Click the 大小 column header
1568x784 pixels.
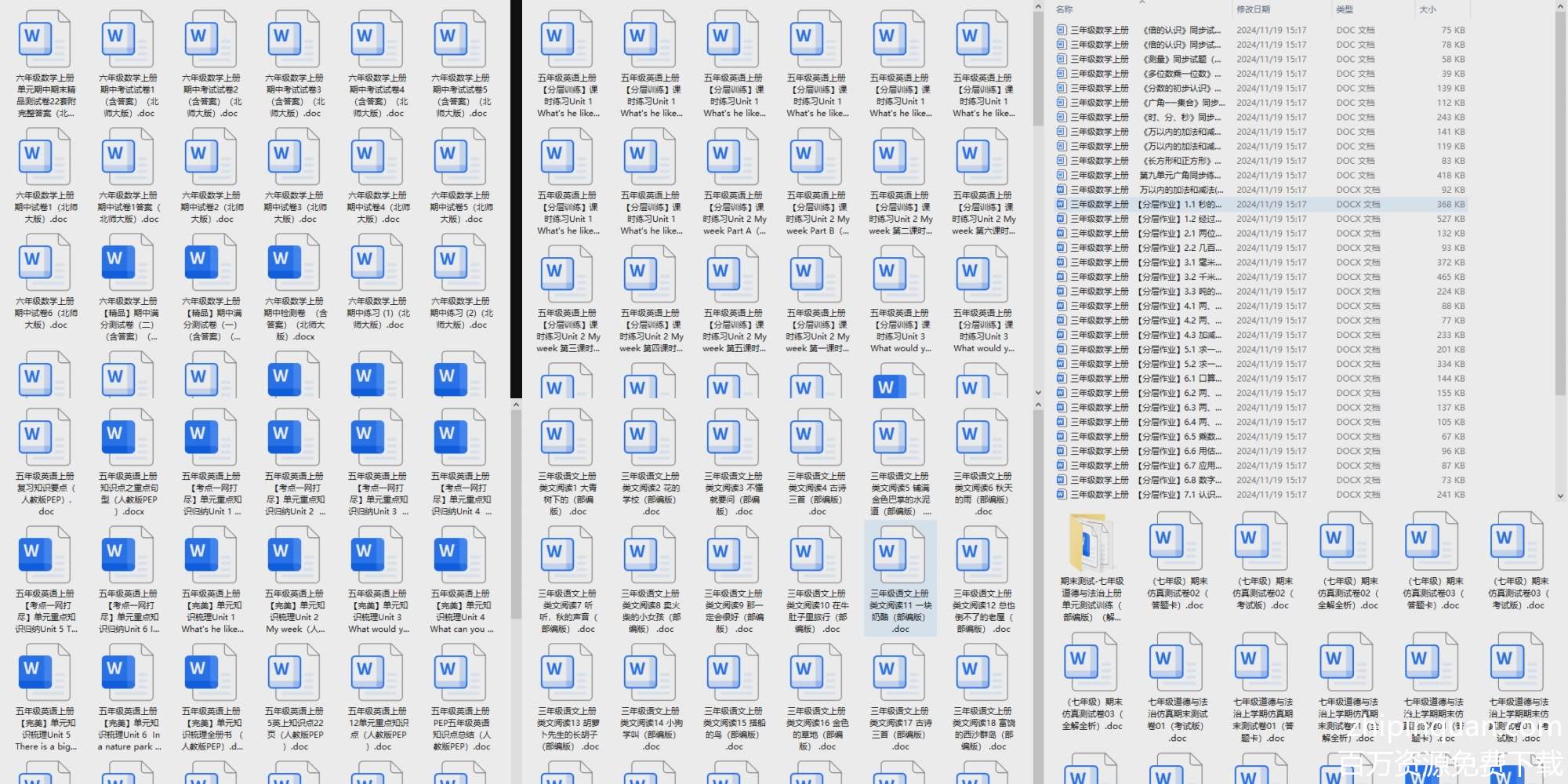tap(1428, 9)
